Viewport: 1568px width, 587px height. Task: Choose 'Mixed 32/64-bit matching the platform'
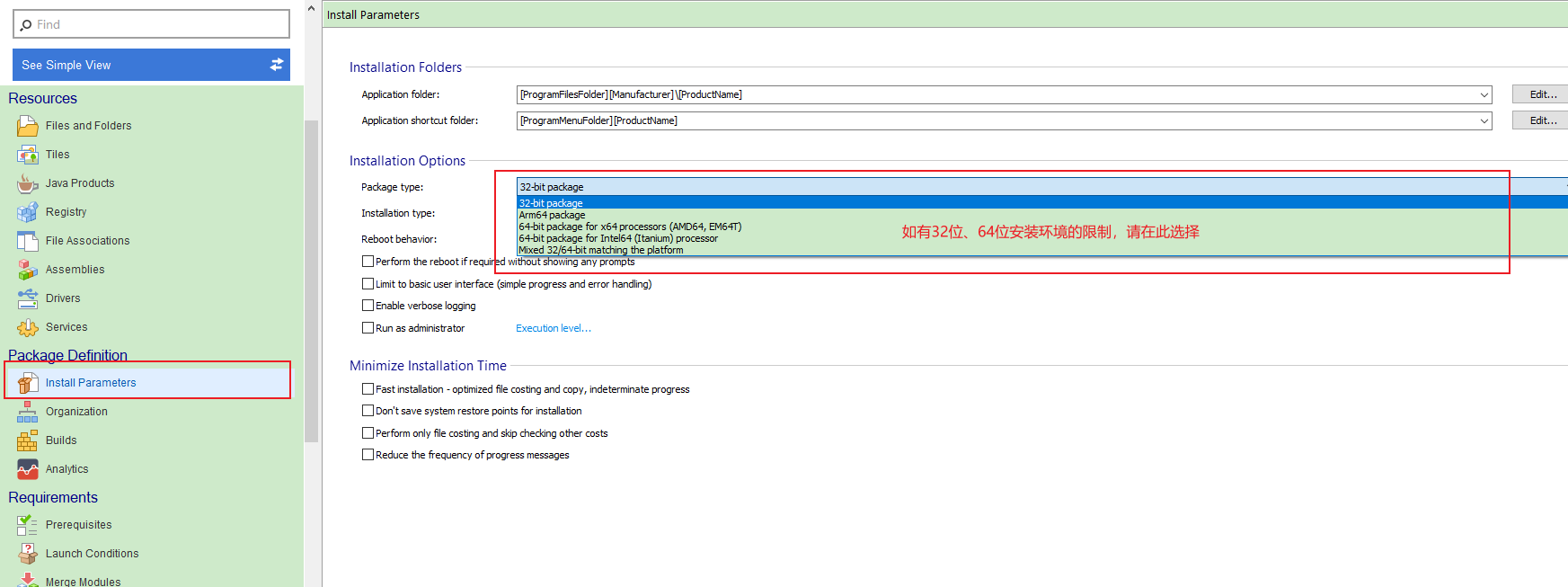(x=1042, y=250)
